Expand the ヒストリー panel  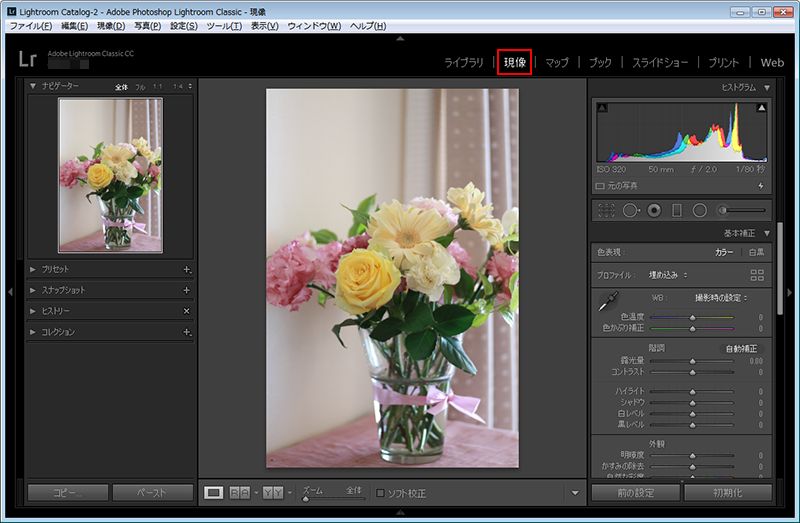[55, 311]
